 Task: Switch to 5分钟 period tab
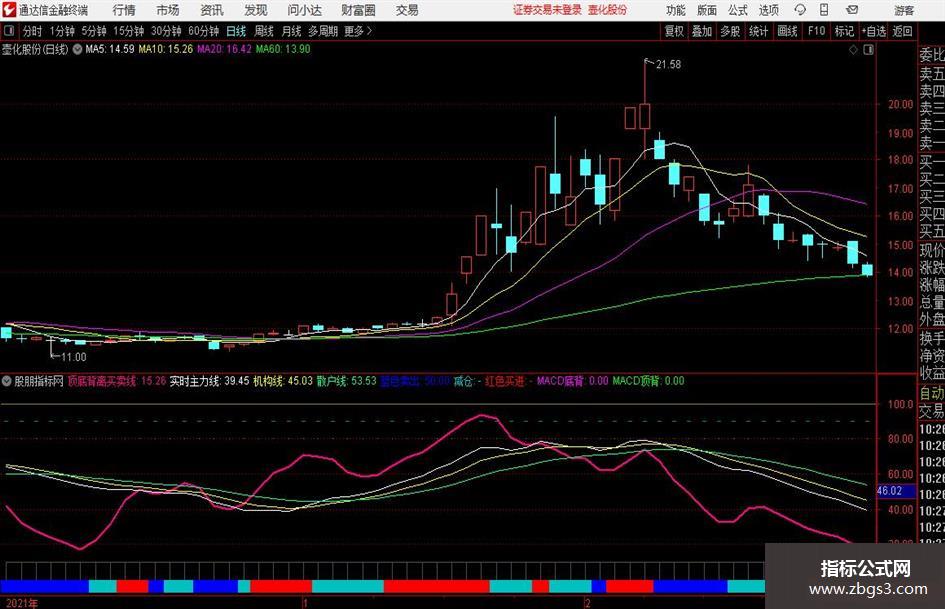(93, 31)
